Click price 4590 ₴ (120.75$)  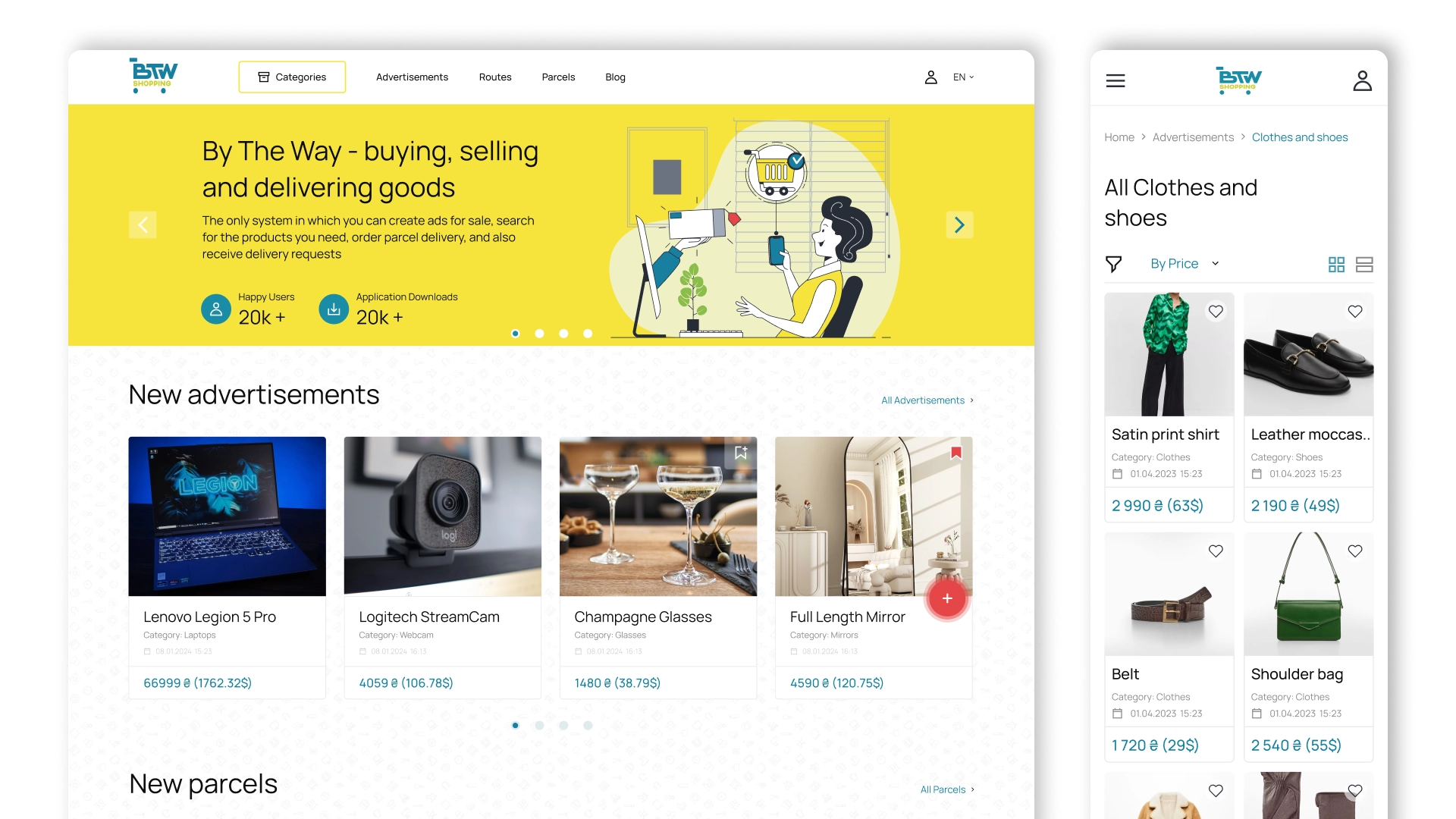pos(836,683)
